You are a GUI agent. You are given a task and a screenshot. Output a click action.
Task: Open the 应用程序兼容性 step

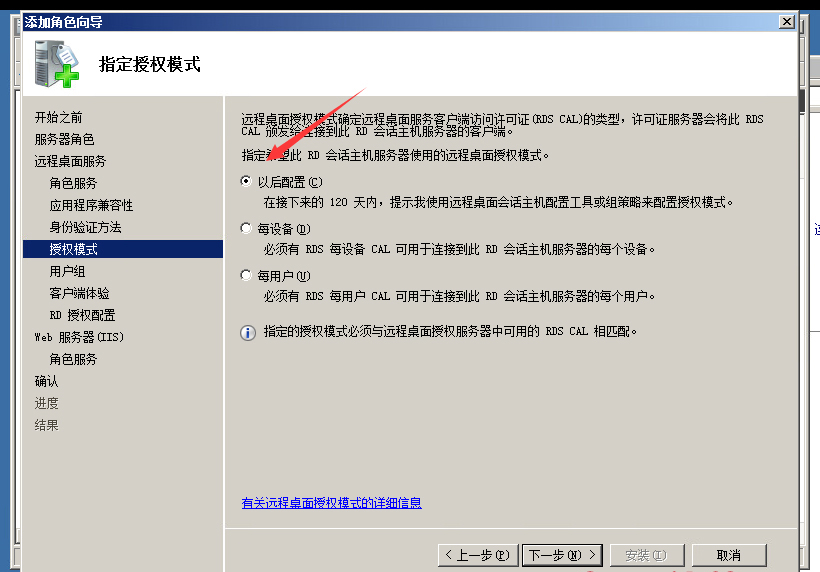91,205
